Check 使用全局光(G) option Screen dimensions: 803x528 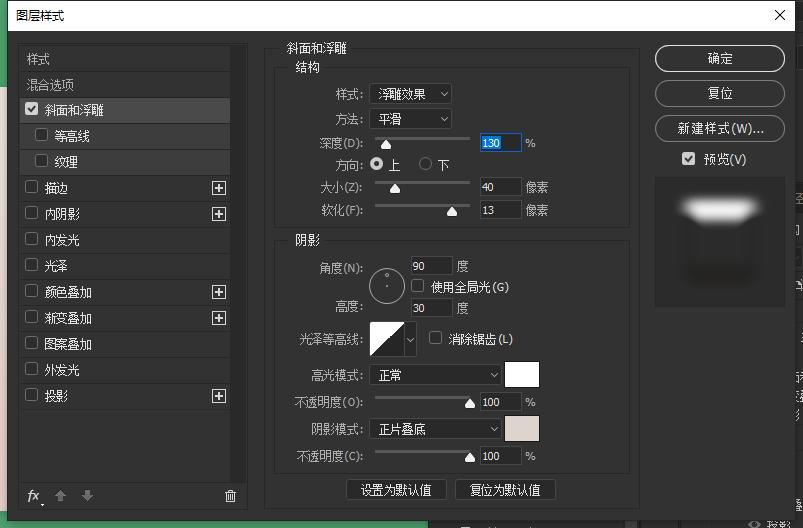[x=417, y=286]
